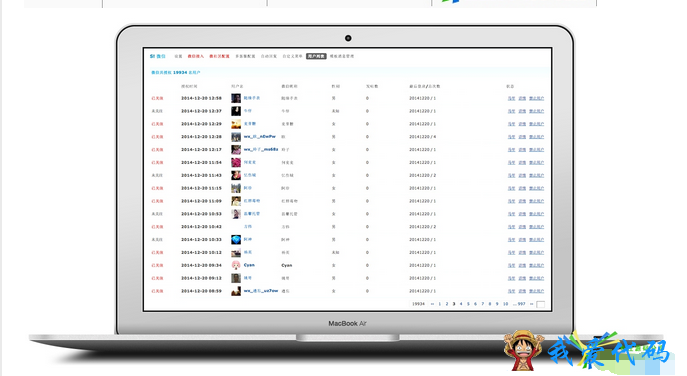The height and width of the screenshot is (376, 687).
Task: Open avatar of user in 12:58 row
Action: point(236,98)
